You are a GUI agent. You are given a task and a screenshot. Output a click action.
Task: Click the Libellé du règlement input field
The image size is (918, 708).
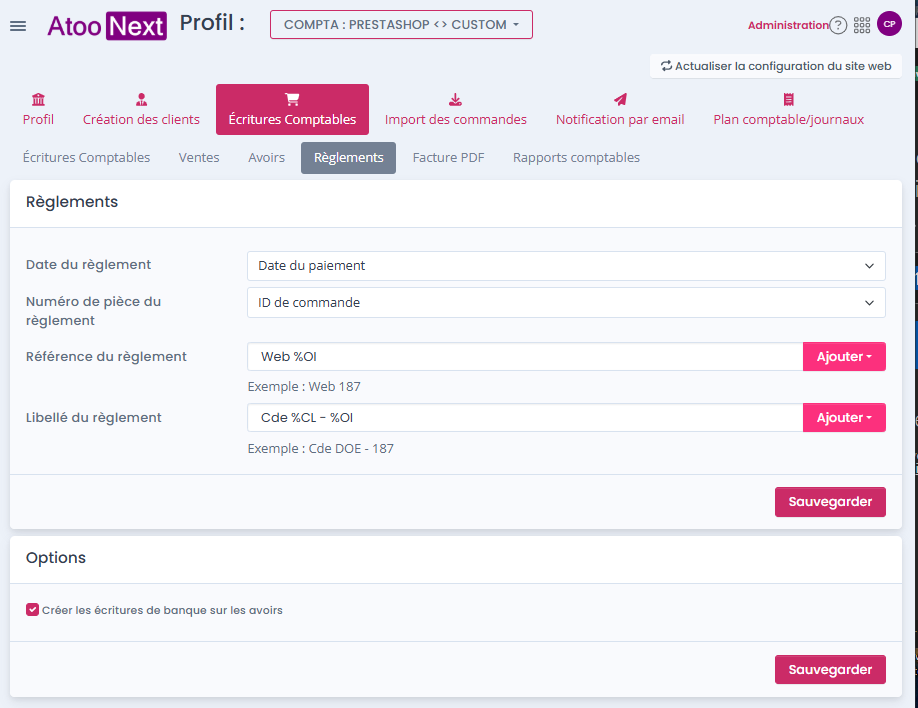coord(525,418)
